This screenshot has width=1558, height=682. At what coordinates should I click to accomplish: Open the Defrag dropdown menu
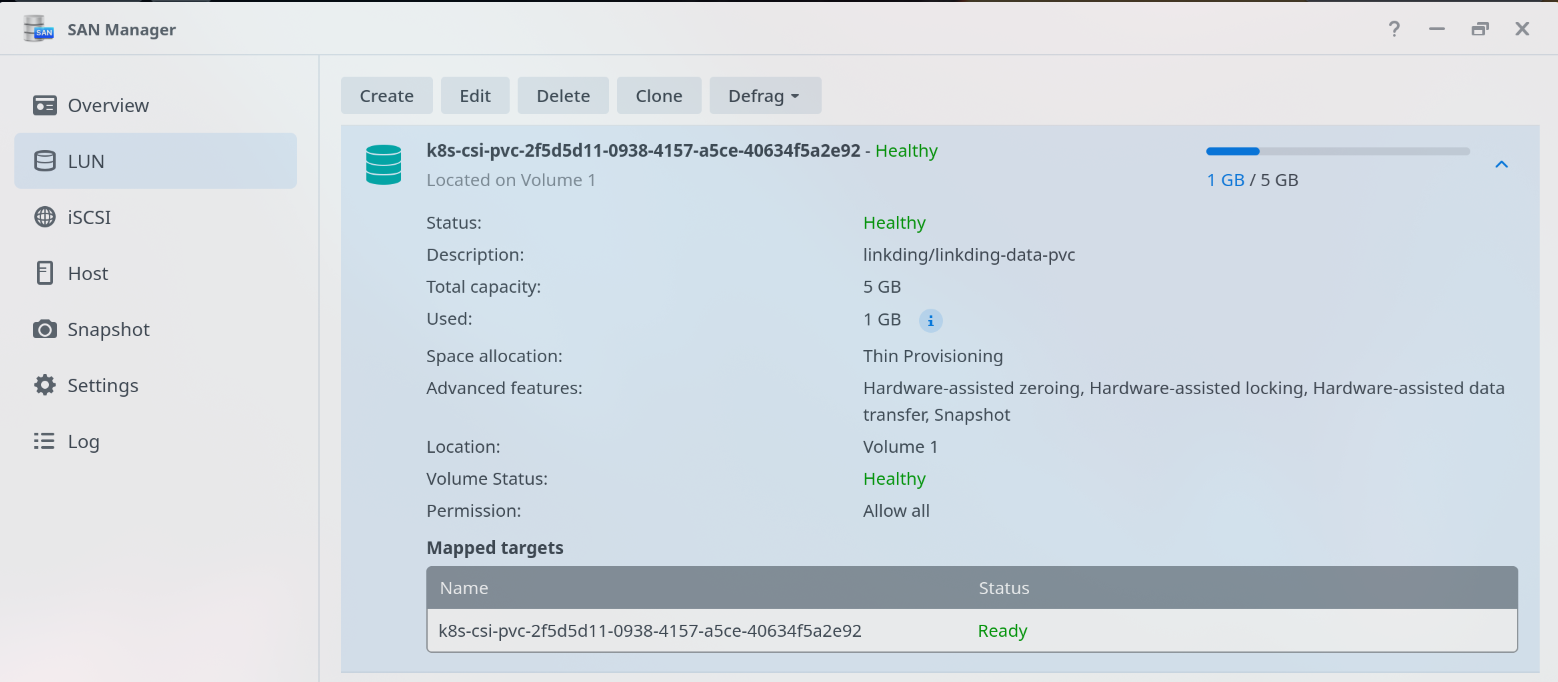[x=765, y=95]
